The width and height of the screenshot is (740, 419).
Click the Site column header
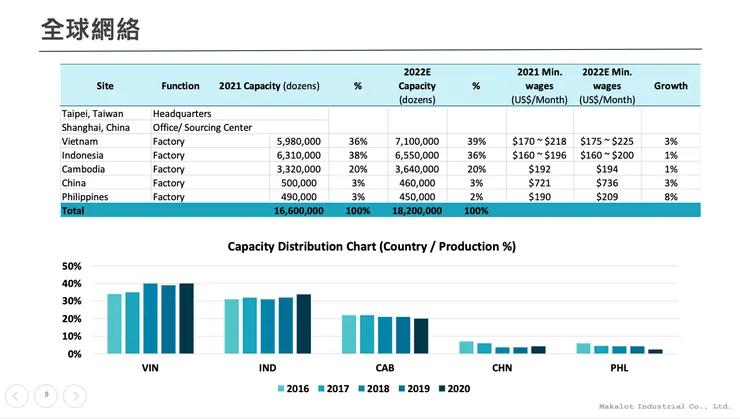pyautogui.click(x=105, y=86)
